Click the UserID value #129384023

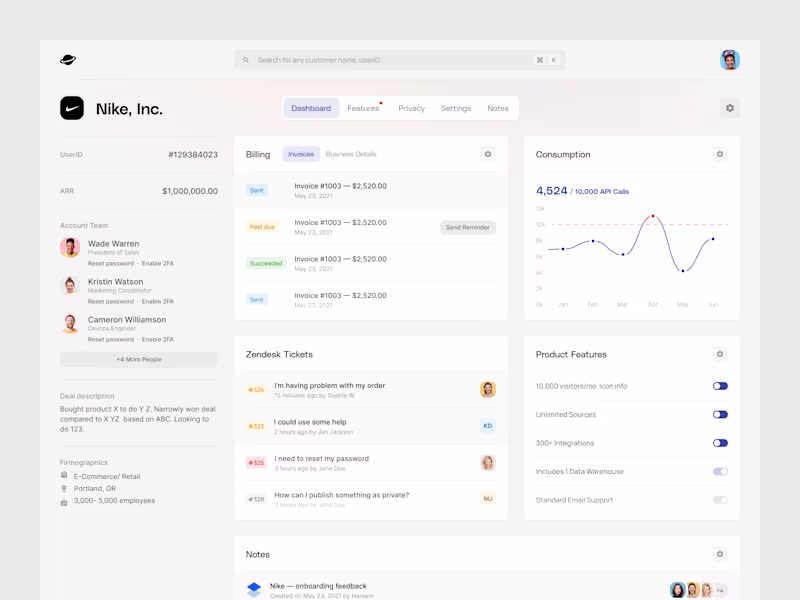tap(193, 155)
